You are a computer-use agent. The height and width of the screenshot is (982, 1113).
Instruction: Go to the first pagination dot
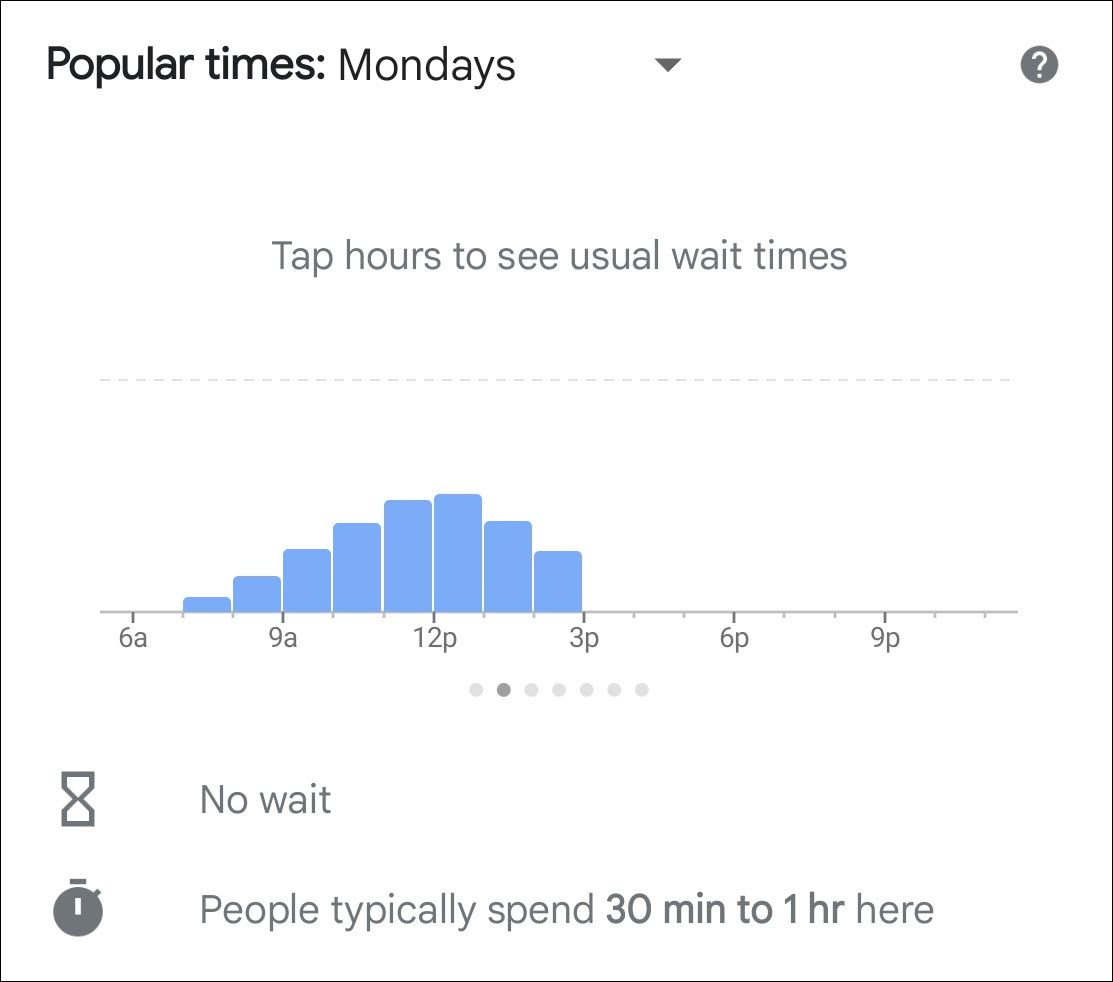pos(476,689)
